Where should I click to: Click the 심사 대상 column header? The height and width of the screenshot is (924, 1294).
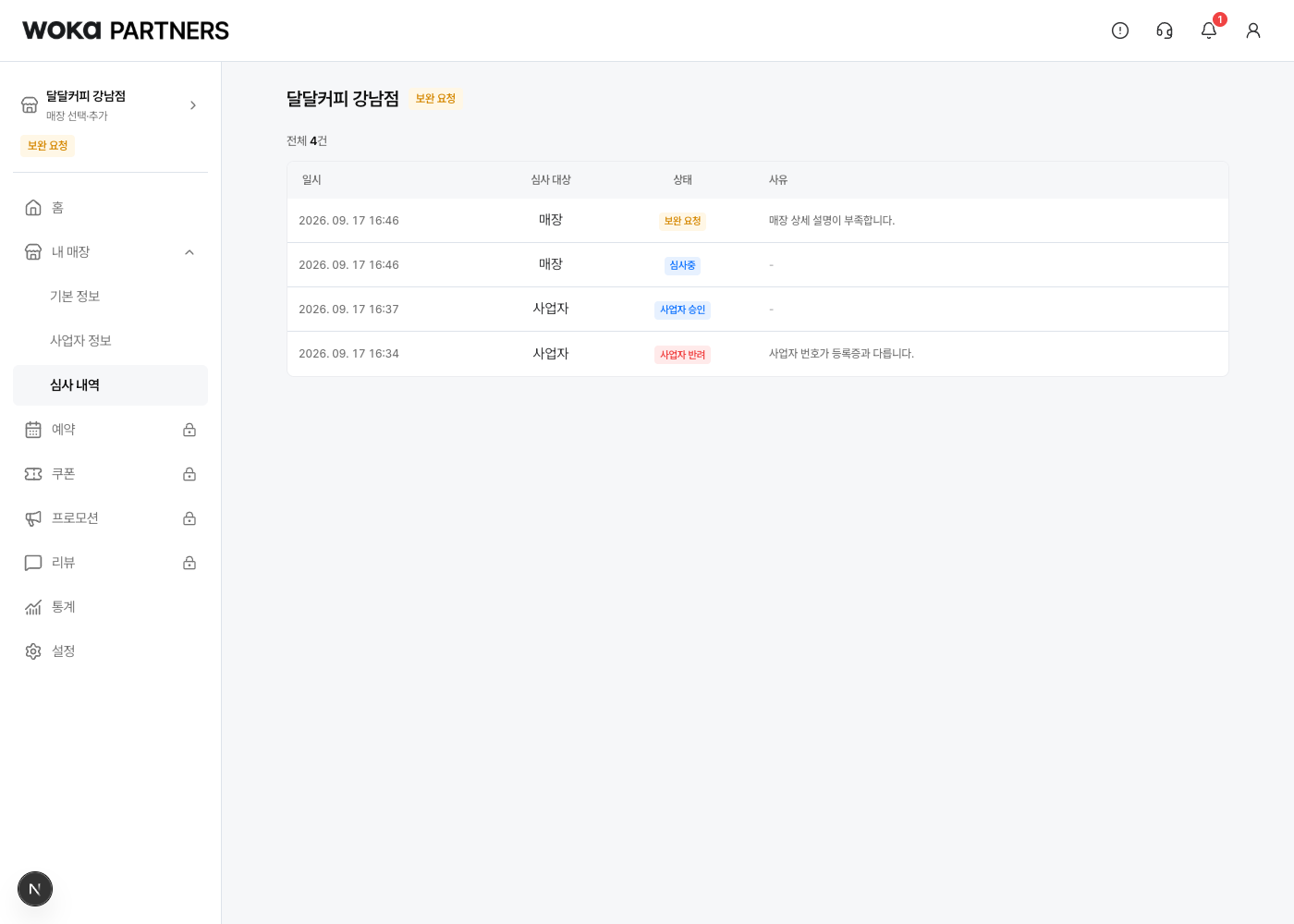(551, 180)
